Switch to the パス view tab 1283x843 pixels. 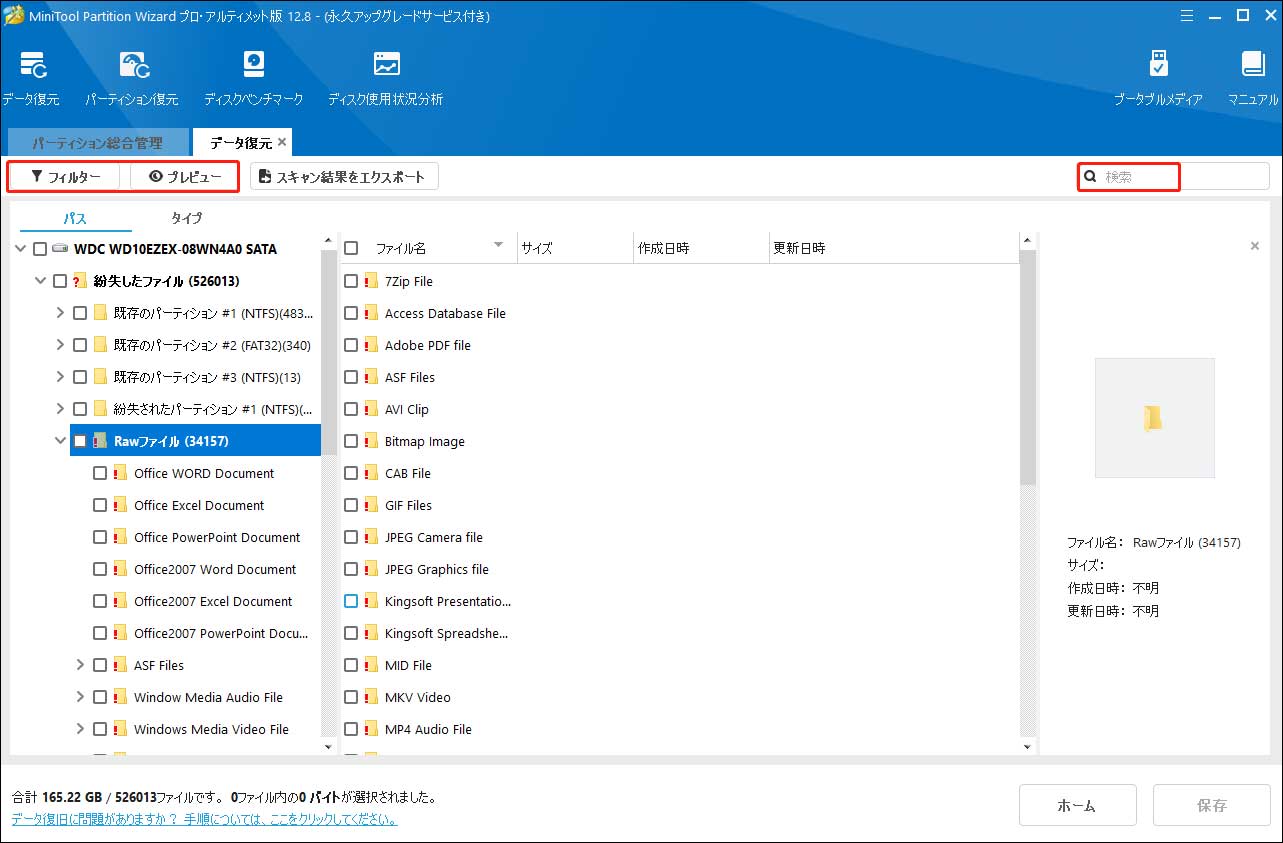click(x=75, y=218)
